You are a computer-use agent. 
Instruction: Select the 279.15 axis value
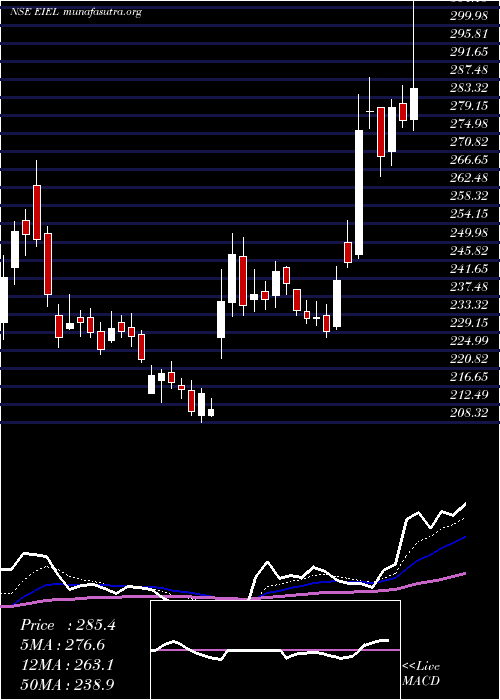click(x=468, y=106)
